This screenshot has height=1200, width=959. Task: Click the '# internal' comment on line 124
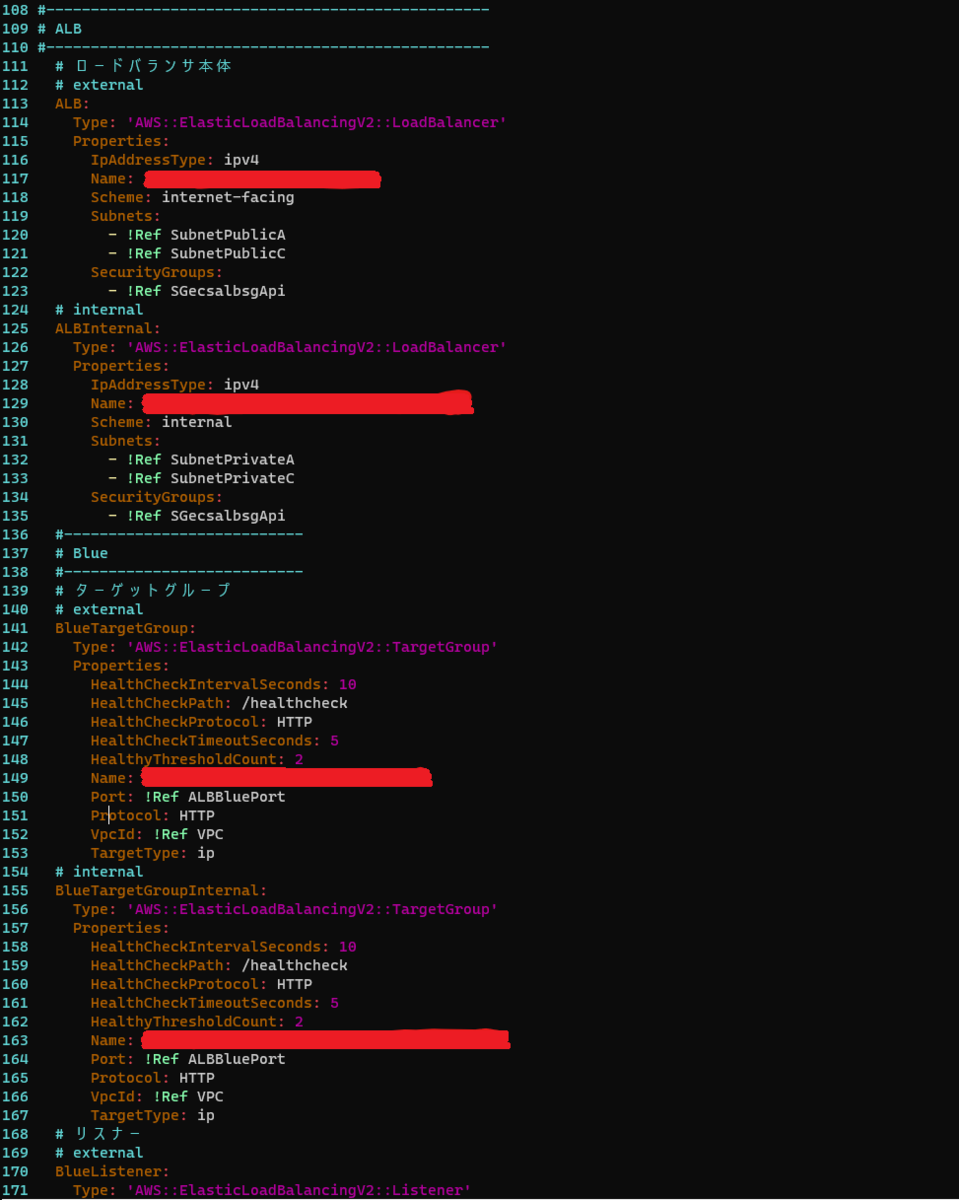click(x=100, y=310)
